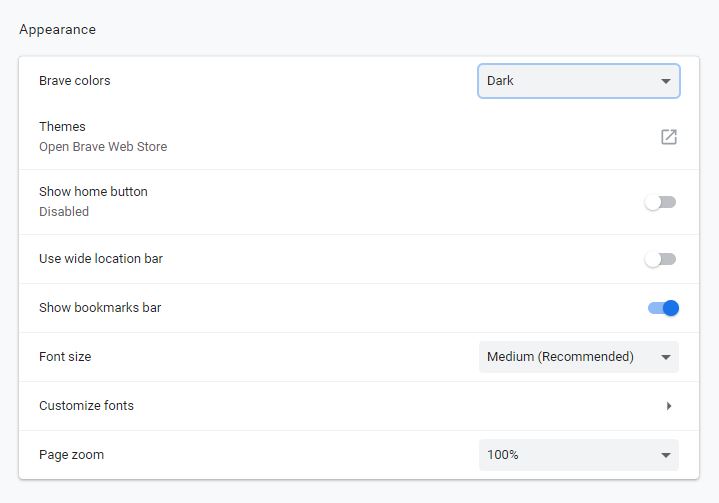Viewport: 719px width, 503px height.
Task: Click the Brave colors dropdown caret
Action: (x=666, y=81)
